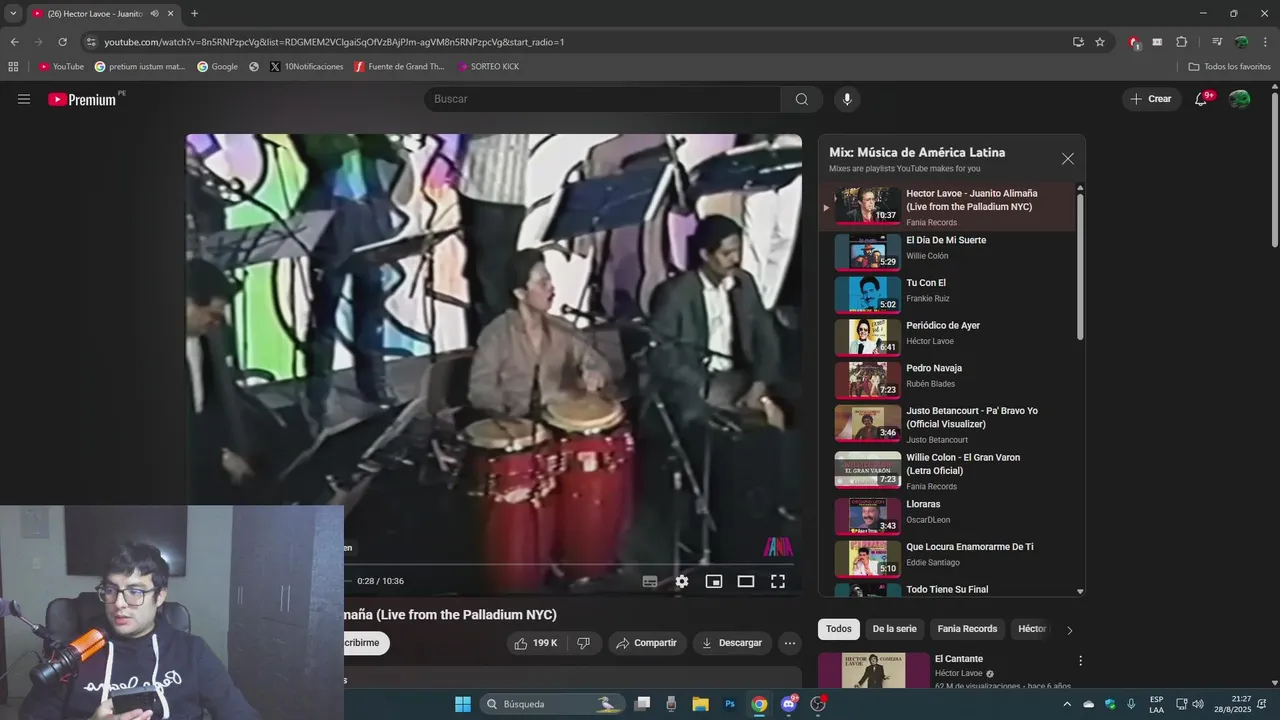The height and width of the screenshot is (720, 1280).
Task: Select the Todos filter chip
Action: (x=839, y=629)
